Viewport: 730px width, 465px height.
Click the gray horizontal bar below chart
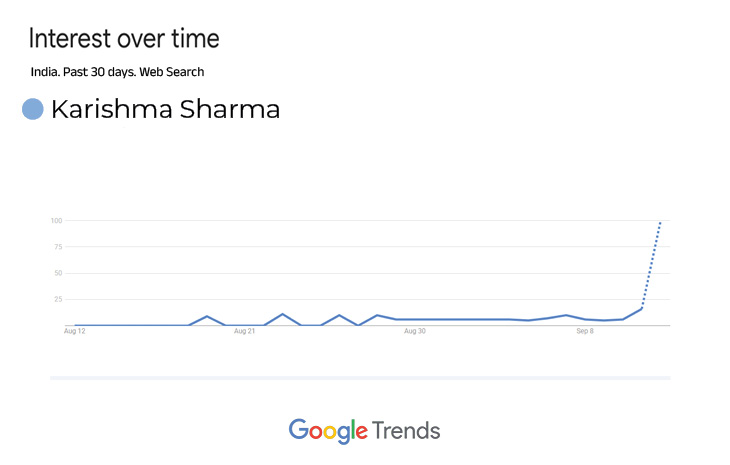coord(360,378)
